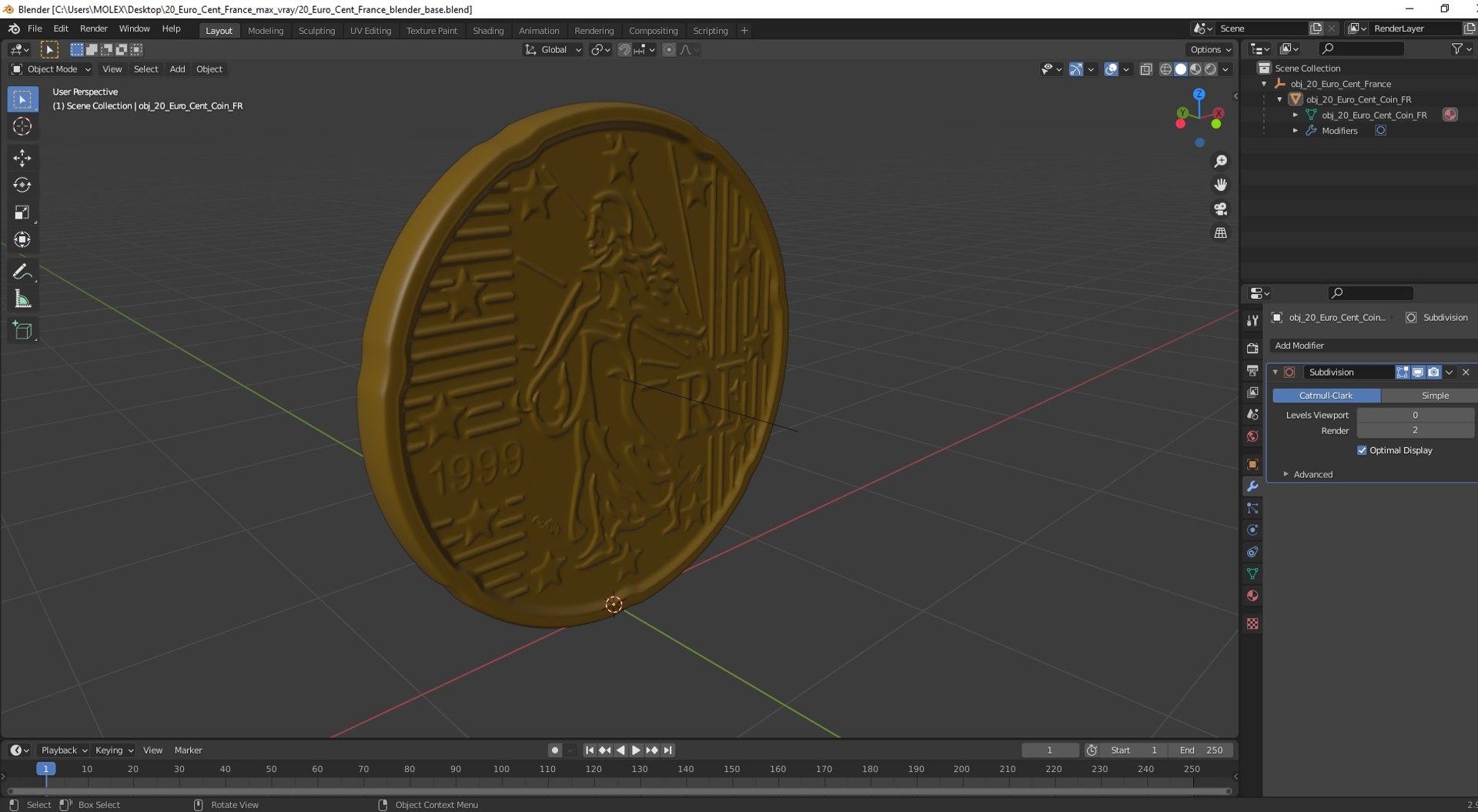This screenshot has height=812, width=1478.
Task: Click the Pan view hand icon
Action: coord(1221,185)
